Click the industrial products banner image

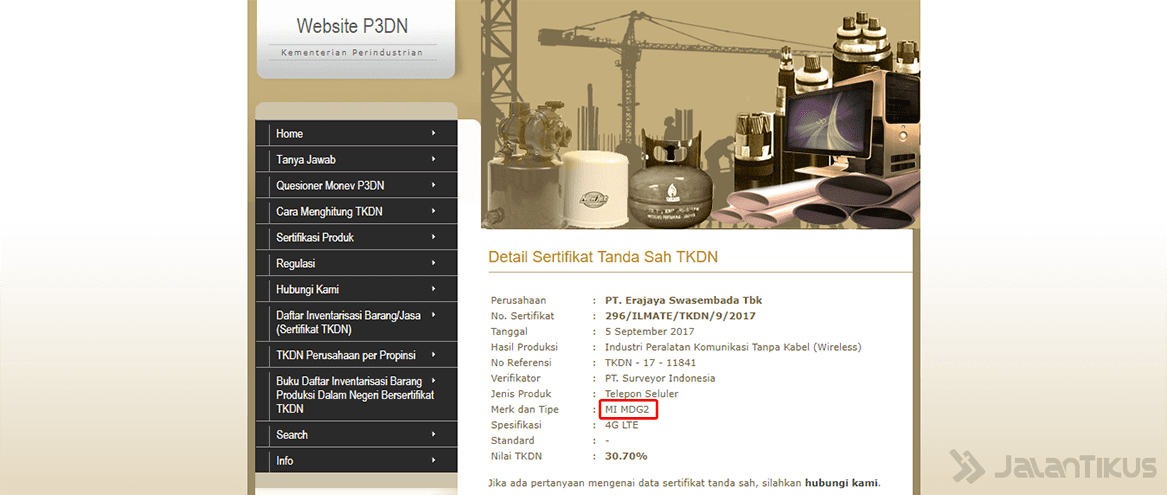[x=700, y=115]
